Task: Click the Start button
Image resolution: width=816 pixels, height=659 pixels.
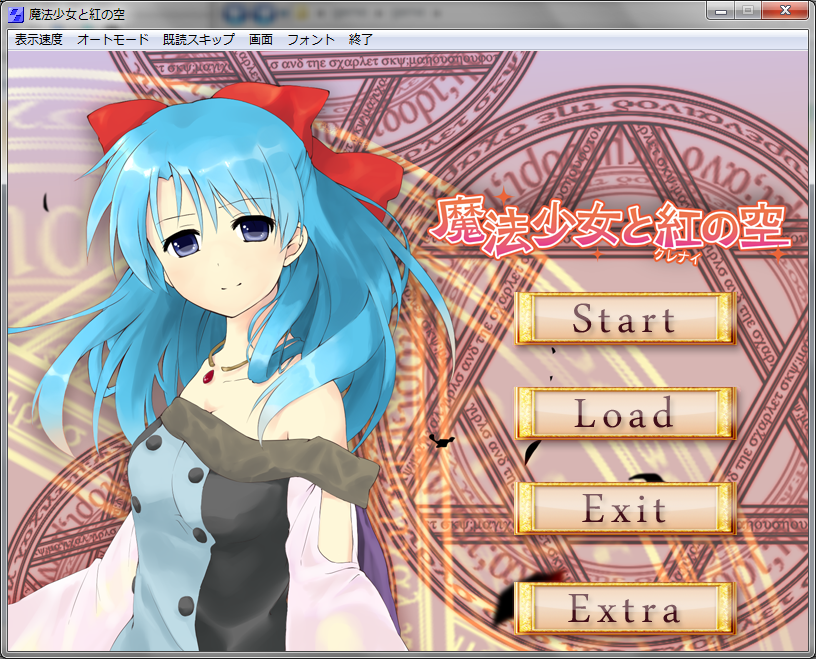Action: [625, 319]
